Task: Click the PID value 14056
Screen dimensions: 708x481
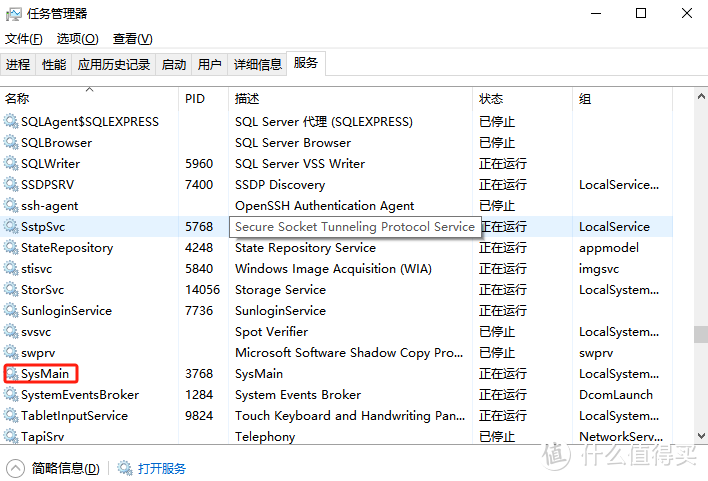Action: tap(202, 290)
